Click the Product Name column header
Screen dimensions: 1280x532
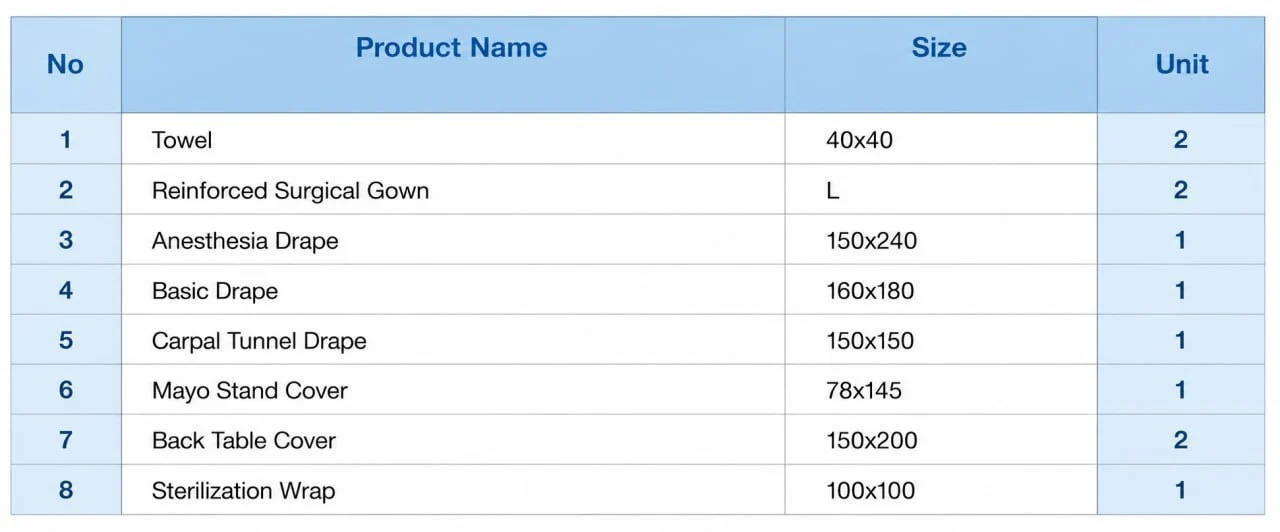pyautogui.click(x=452, y=48)
